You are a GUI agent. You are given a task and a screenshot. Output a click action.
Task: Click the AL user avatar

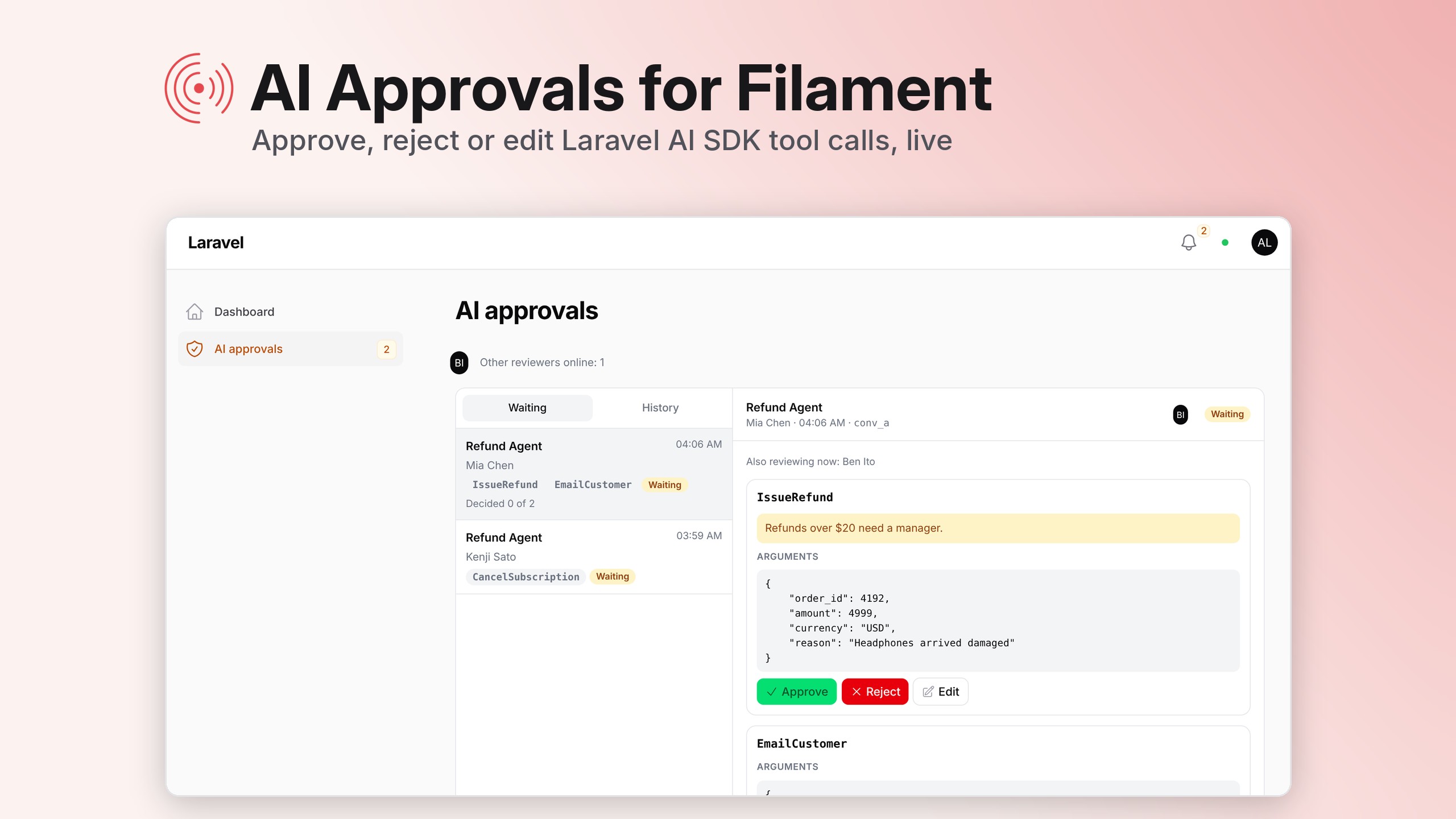point(1264,243)
